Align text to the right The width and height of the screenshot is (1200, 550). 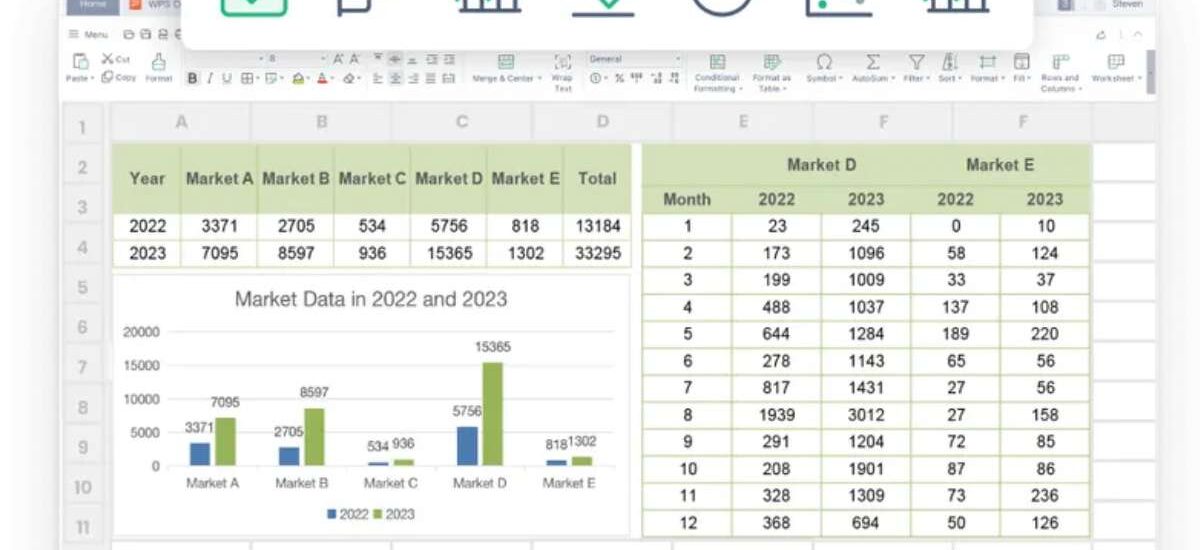click(x=413, y=78)
